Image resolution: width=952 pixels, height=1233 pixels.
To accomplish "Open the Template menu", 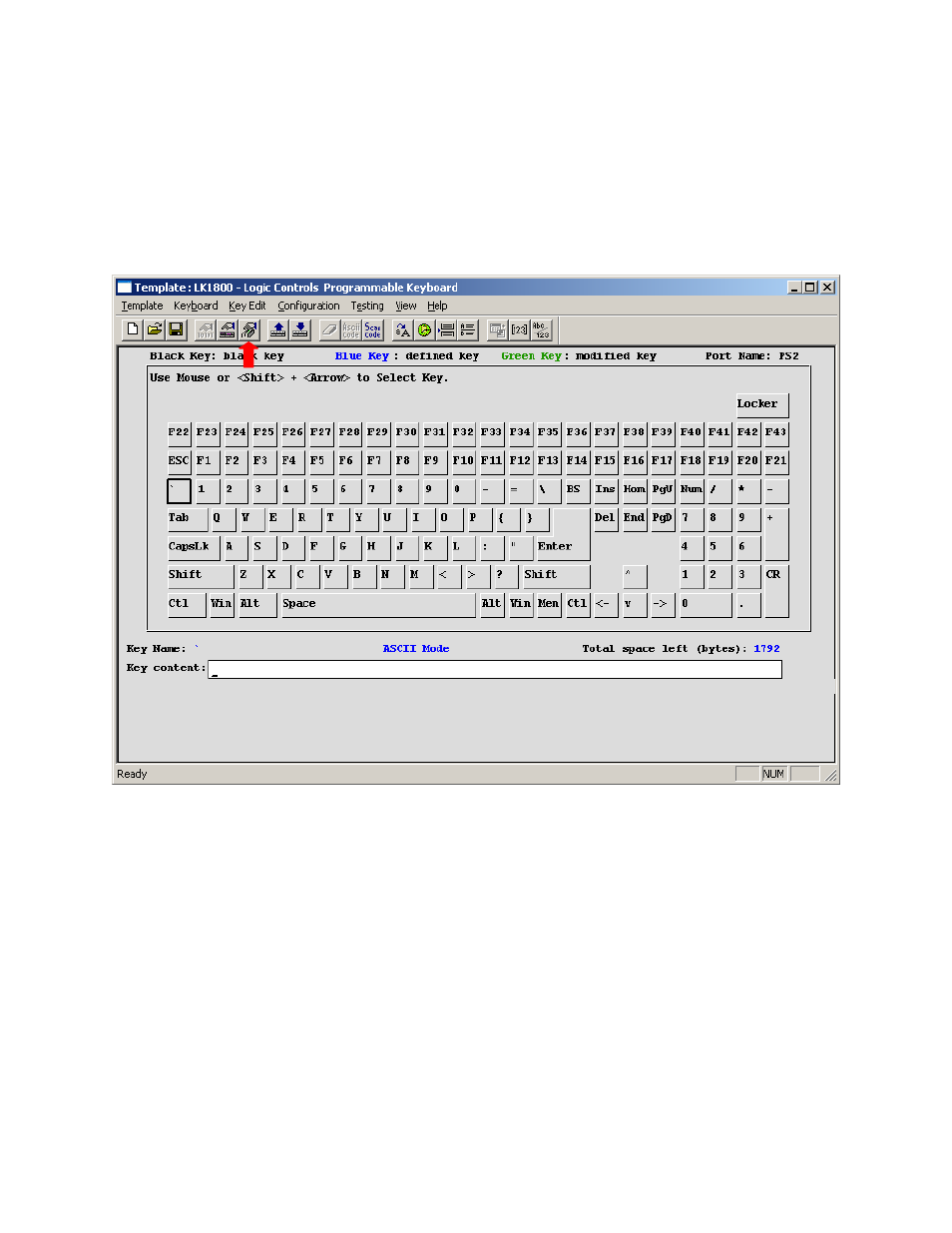I will [142, 307].
